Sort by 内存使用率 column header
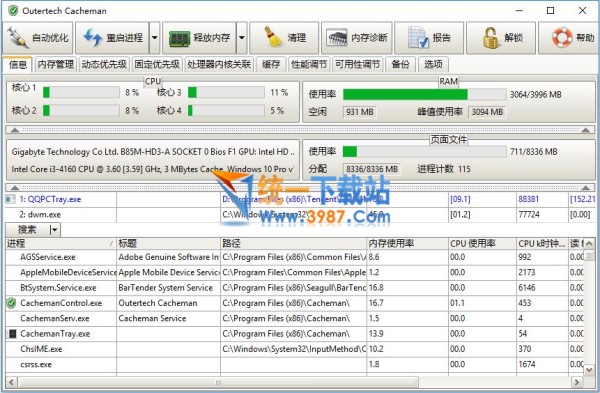The height and width of the screenshot is (393, 600). pos(408,243)
